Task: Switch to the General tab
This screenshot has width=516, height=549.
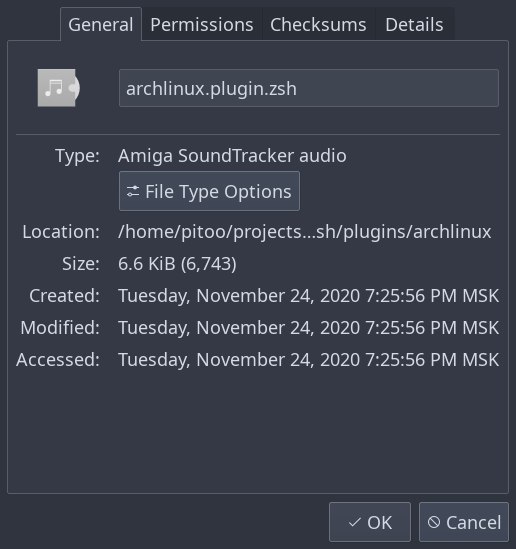Action: (101, 25)
